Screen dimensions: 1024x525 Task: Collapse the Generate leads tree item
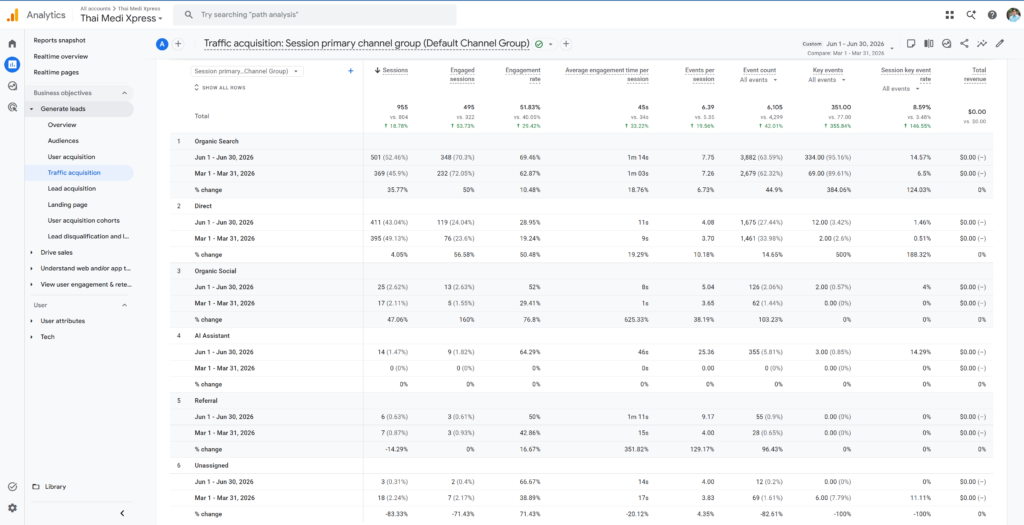32,109
